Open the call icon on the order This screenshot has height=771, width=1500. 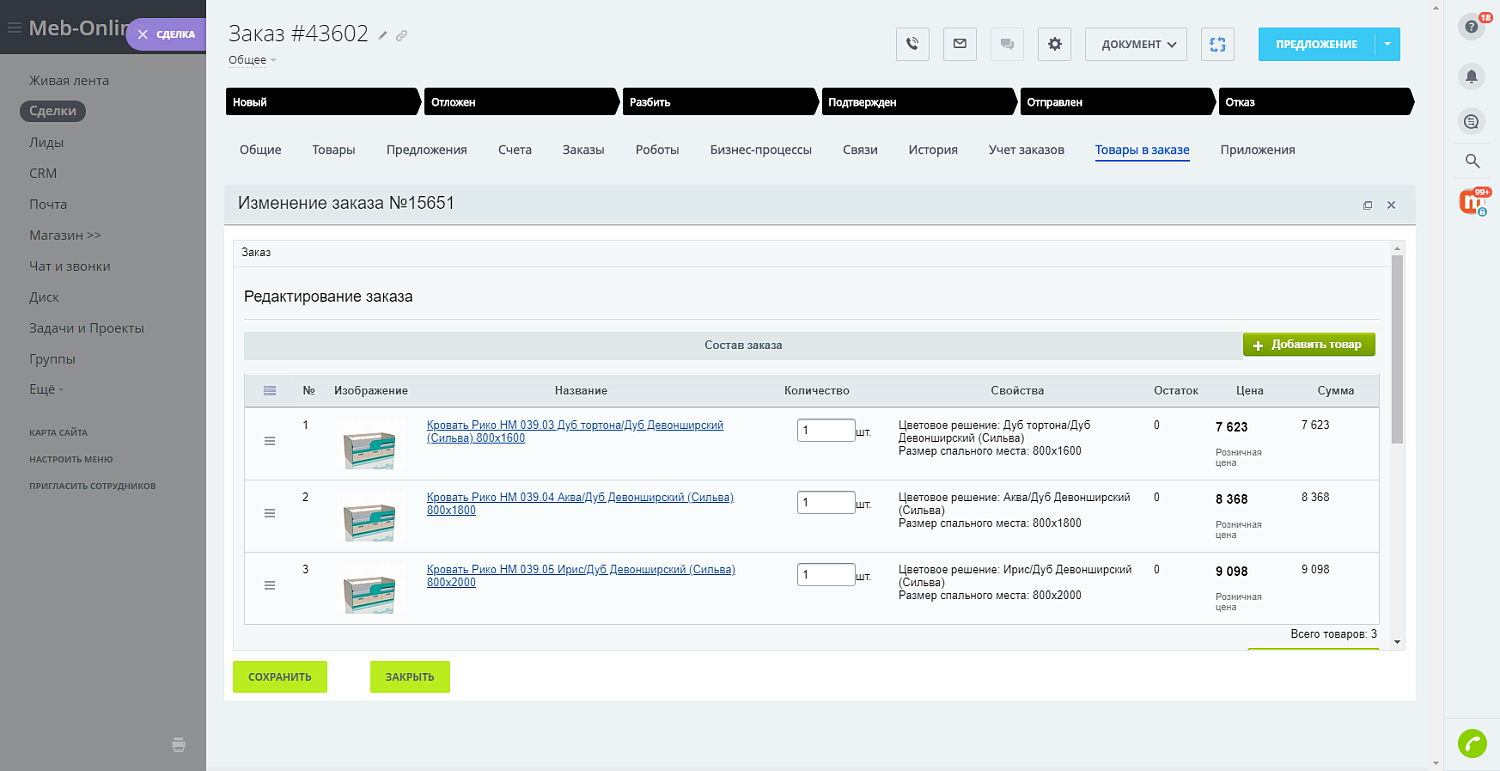click(x=912, y=44)
